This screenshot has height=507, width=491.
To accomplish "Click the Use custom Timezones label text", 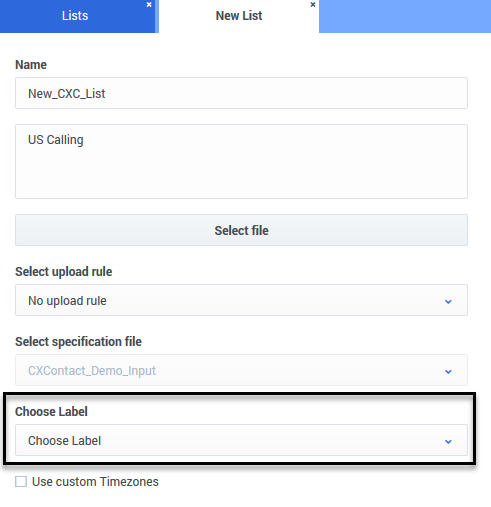I will [95, 482].
